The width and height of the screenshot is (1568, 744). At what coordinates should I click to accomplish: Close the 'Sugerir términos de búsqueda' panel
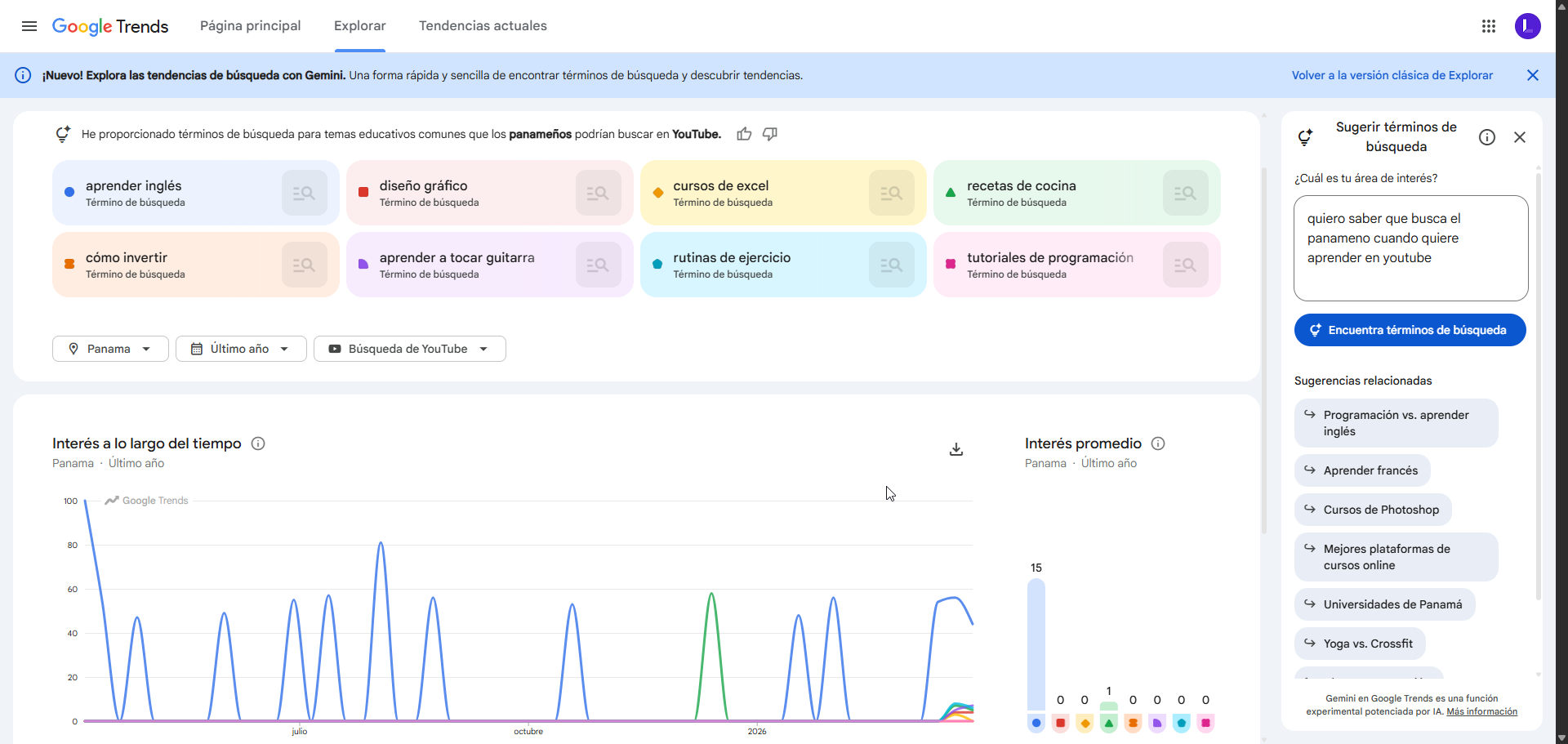[x=1520, y=137]
